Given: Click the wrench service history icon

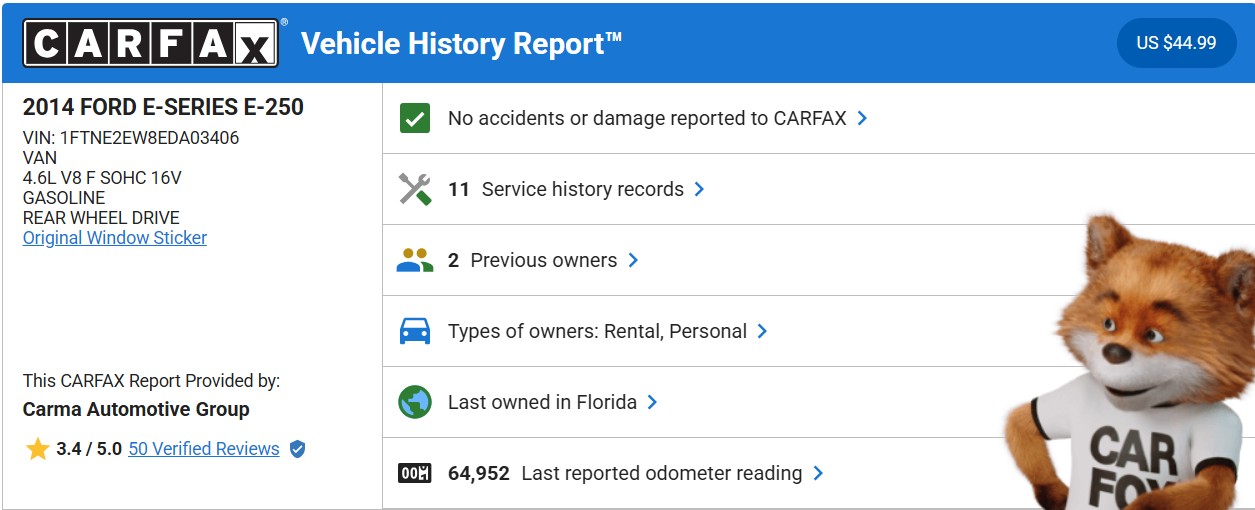Looking at the screenshot, I should tap(414, 189).
